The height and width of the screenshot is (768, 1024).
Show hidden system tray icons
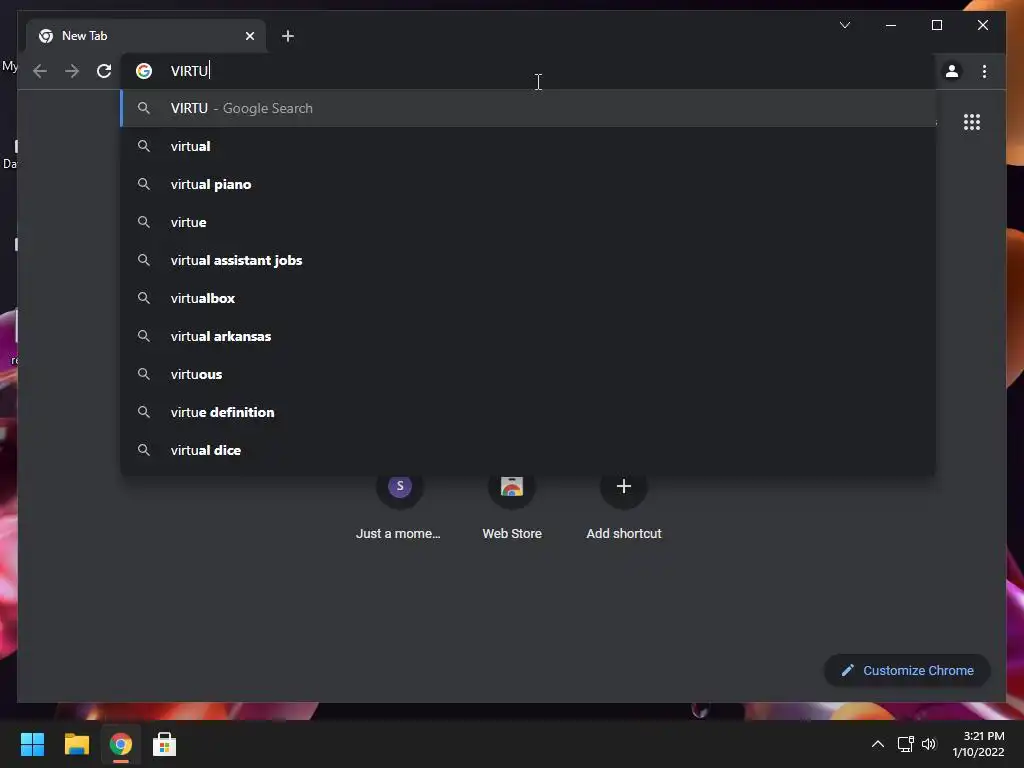click(x=878, y=744)
